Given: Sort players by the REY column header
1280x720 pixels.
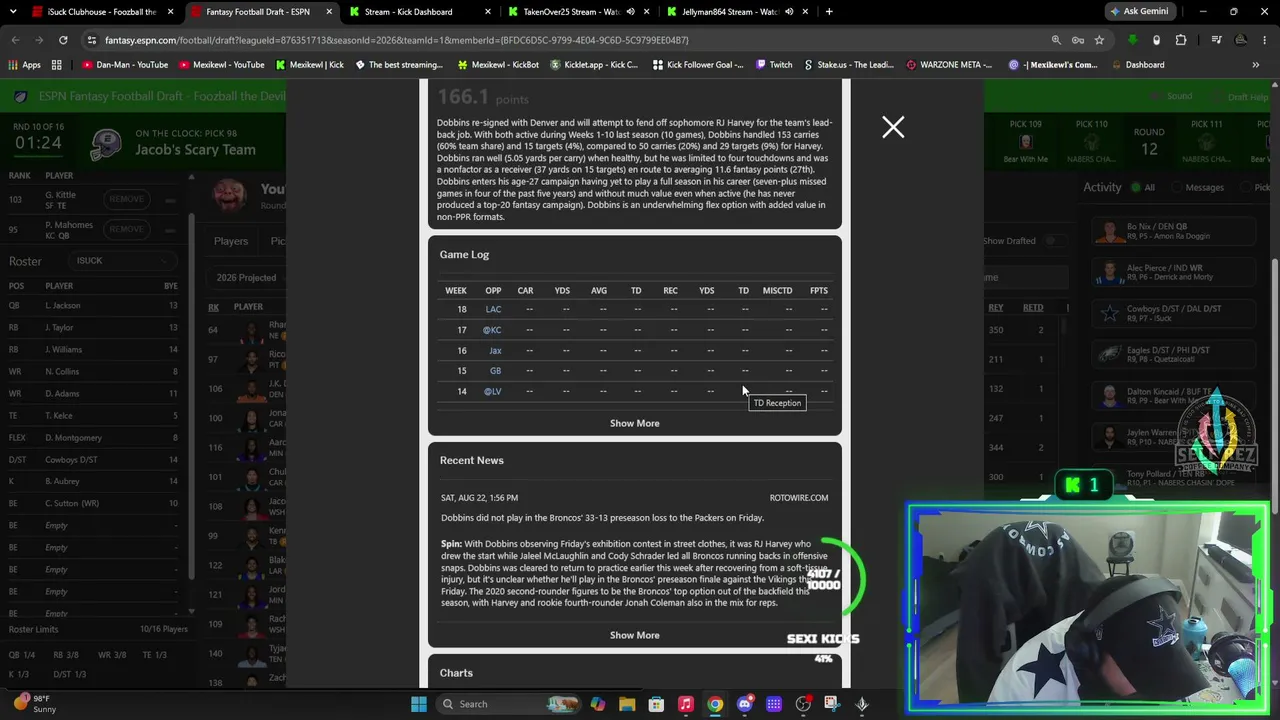Looking at the screenshot, I should [996, 308].
